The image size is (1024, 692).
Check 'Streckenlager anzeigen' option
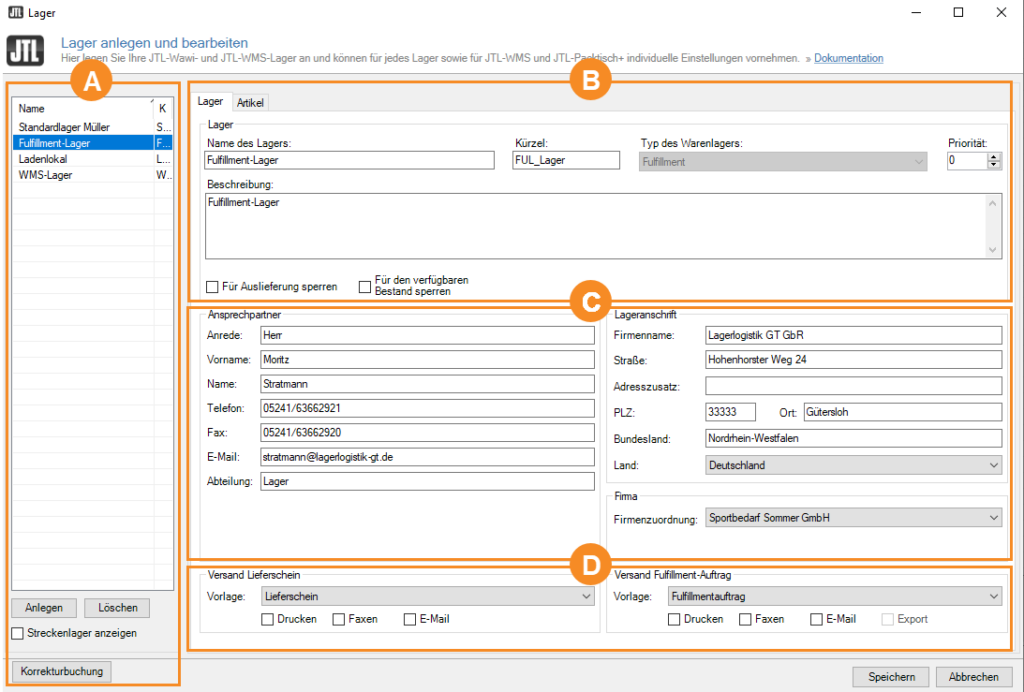tap(17, 633)
